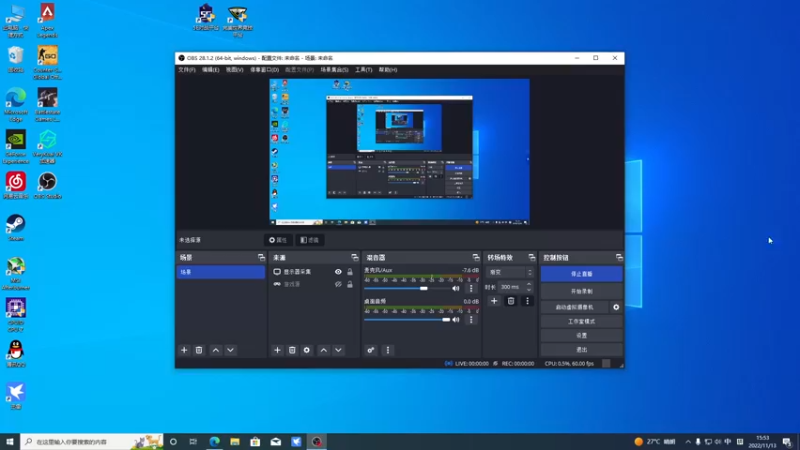The image size is (800, 450).
Task: Open desktop audio channel three-dot options
Action: click(471, 320)
